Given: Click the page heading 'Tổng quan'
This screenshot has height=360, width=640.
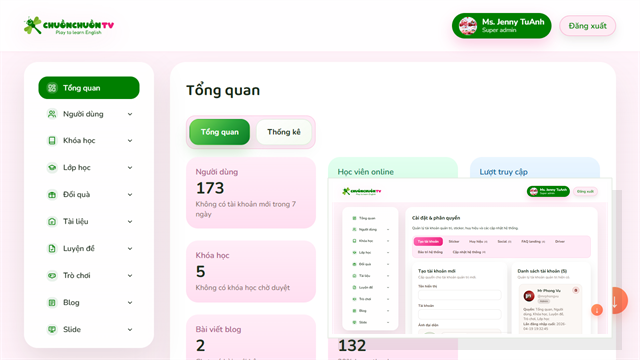Looking at the screenshot, I should (x=223, y=90).
